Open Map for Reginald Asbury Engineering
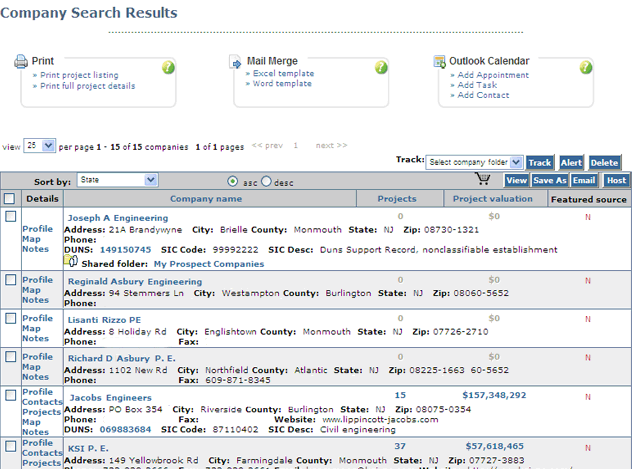The width and height of the screenshot is (637, 469). [31, 290]
